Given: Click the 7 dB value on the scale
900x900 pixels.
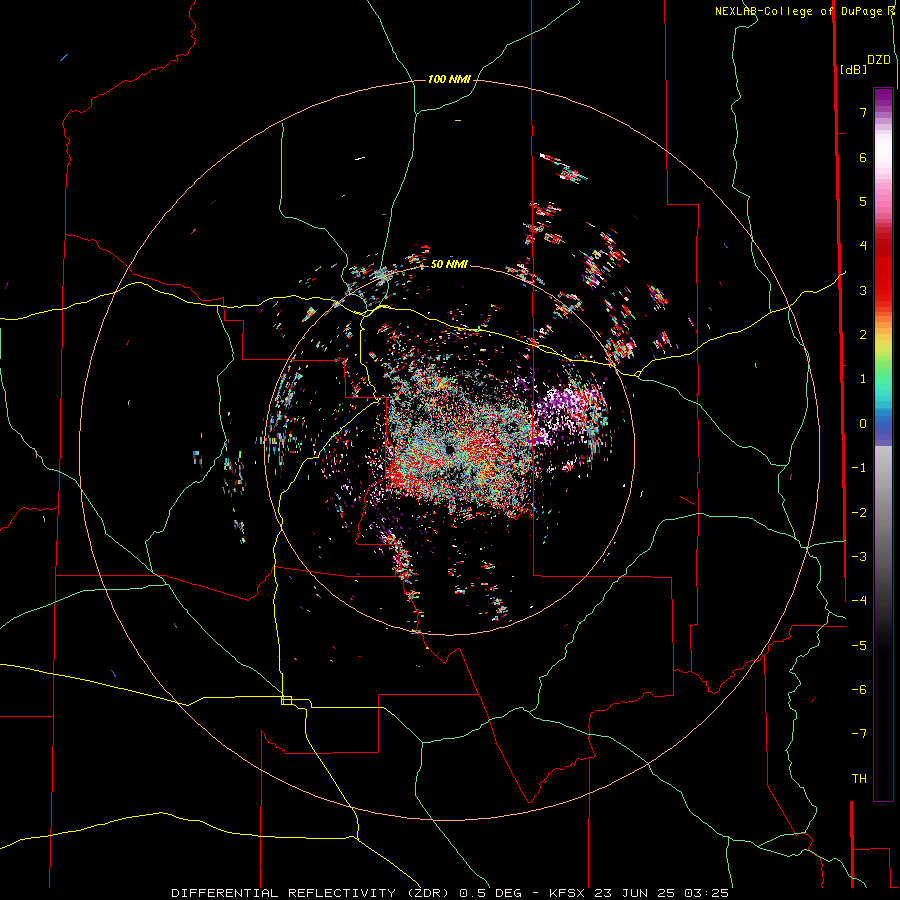Looking at the screenshot, I should coord(863,112).
